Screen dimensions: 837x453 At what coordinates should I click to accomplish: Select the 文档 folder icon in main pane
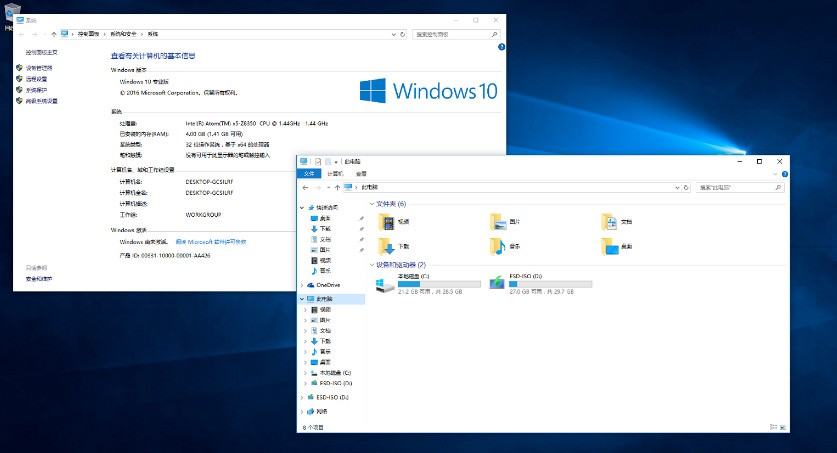pyautogui.click(x=609, y=222)
